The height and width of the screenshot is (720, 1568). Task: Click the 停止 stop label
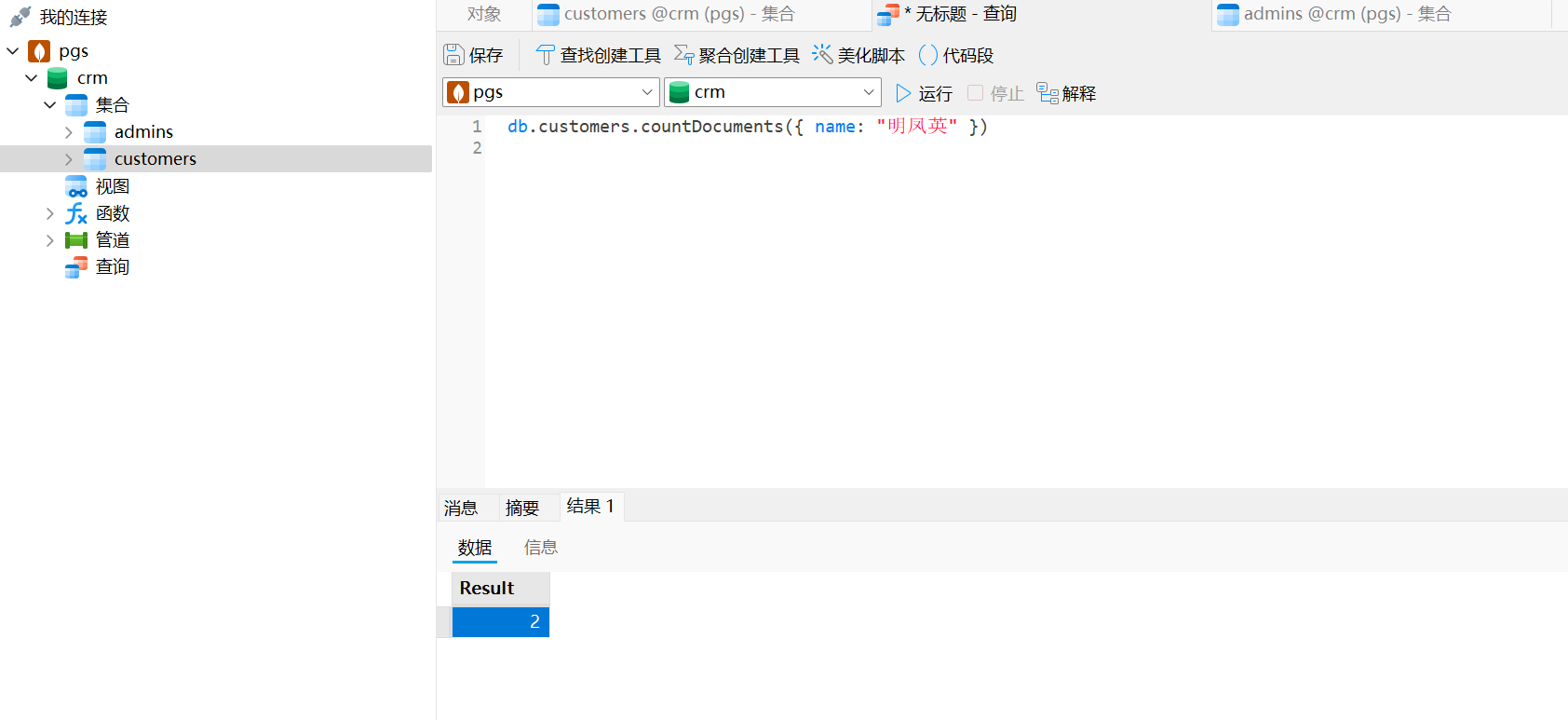[1007, 94]
